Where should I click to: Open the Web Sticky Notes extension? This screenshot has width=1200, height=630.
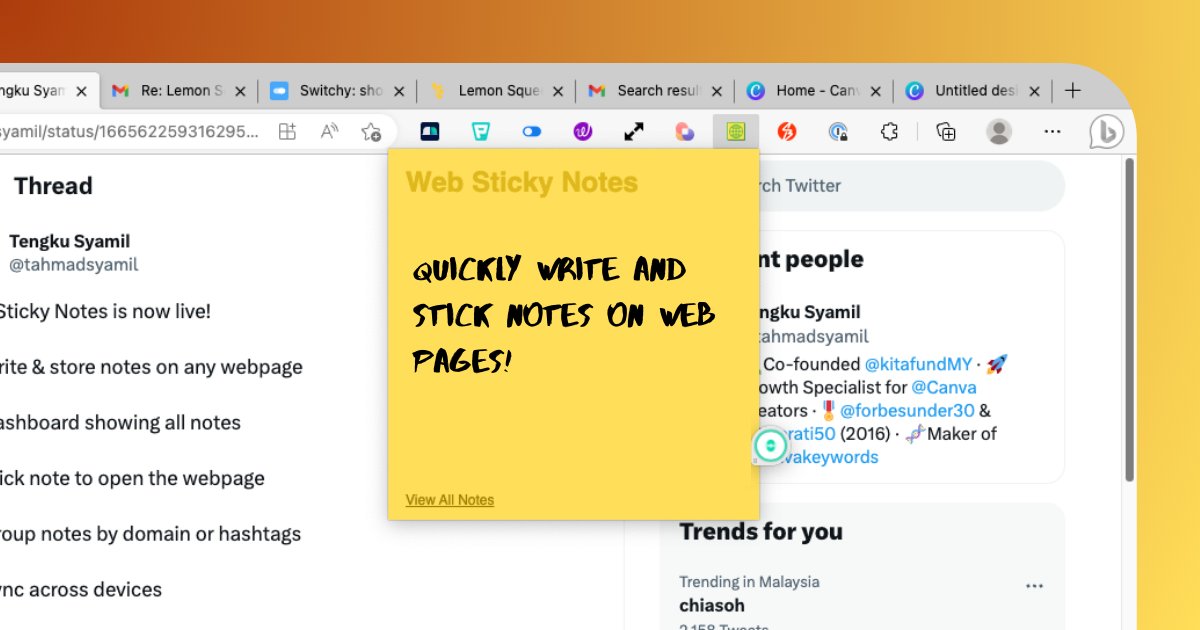pos(735,131)
